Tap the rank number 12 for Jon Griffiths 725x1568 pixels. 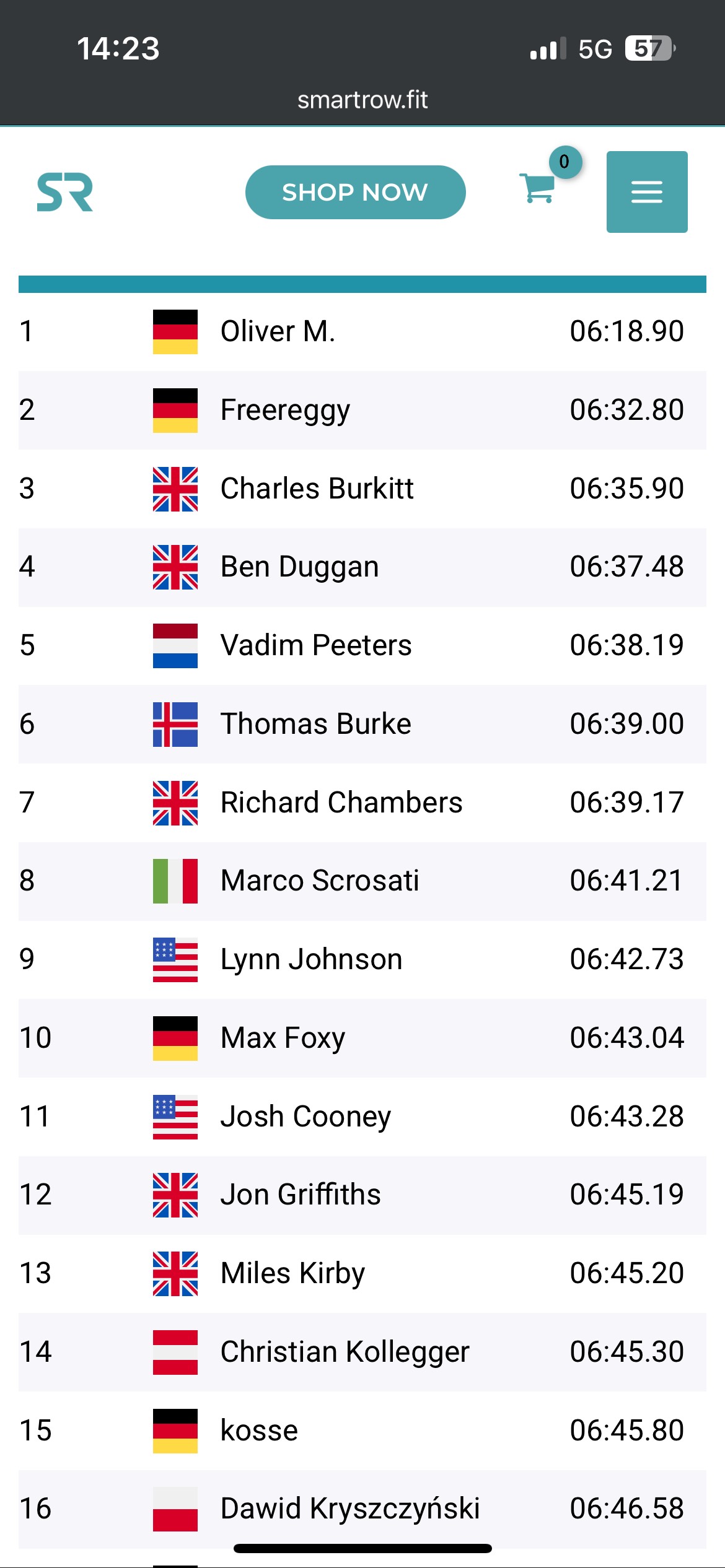tap(35, 1195)
